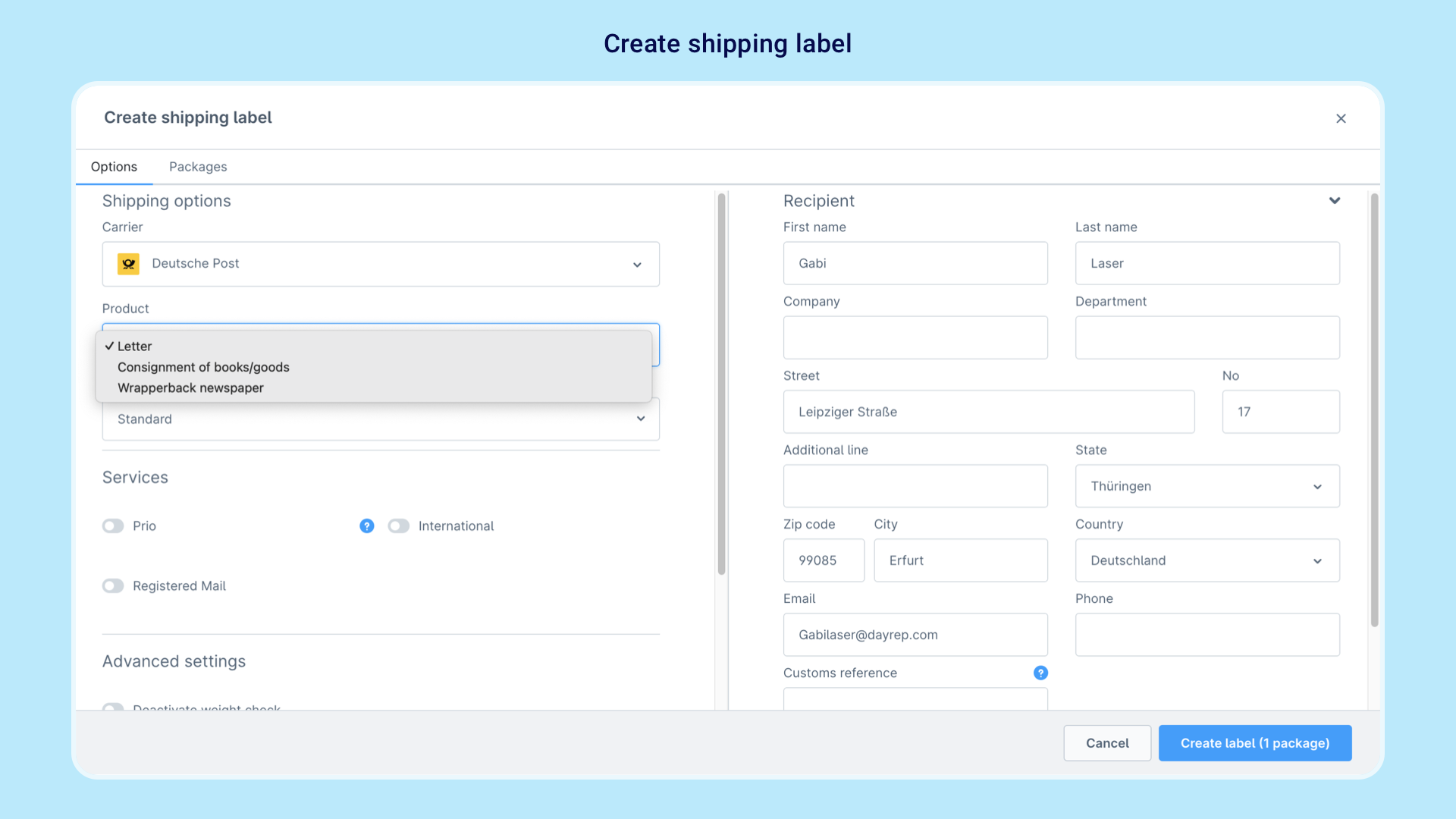Image resolution: width=1456 pixels, height=819 pixels.
Task: Click the Shipping options heading
Action: click(x=167, y=201)
